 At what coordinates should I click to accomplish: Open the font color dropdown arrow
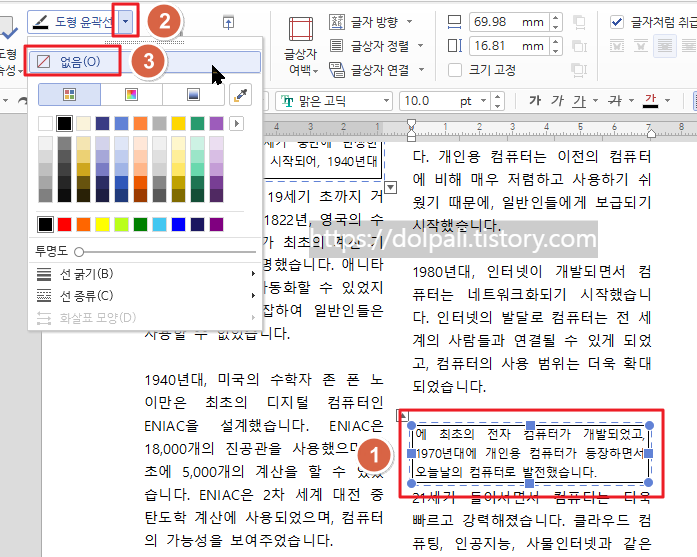coord(667,101)
